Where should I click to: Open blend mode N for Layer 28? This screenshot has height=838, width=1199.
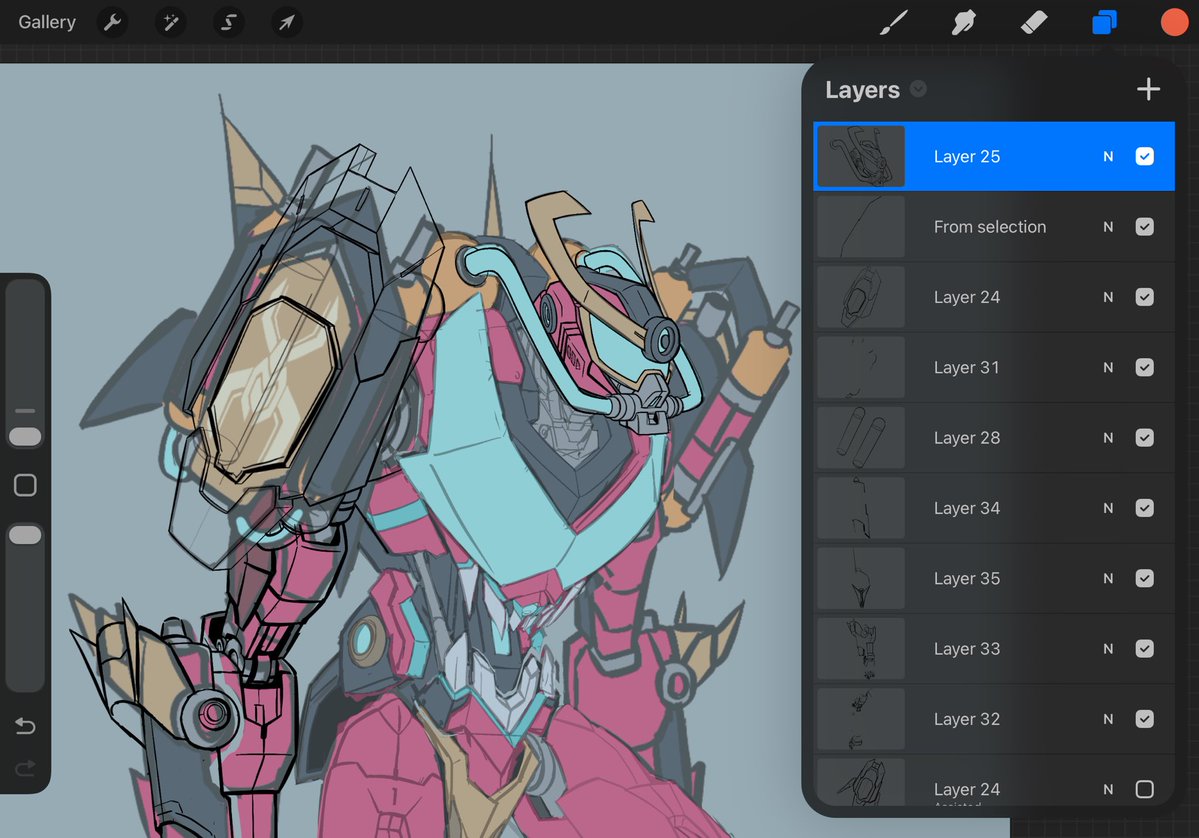click(1108, 437)
